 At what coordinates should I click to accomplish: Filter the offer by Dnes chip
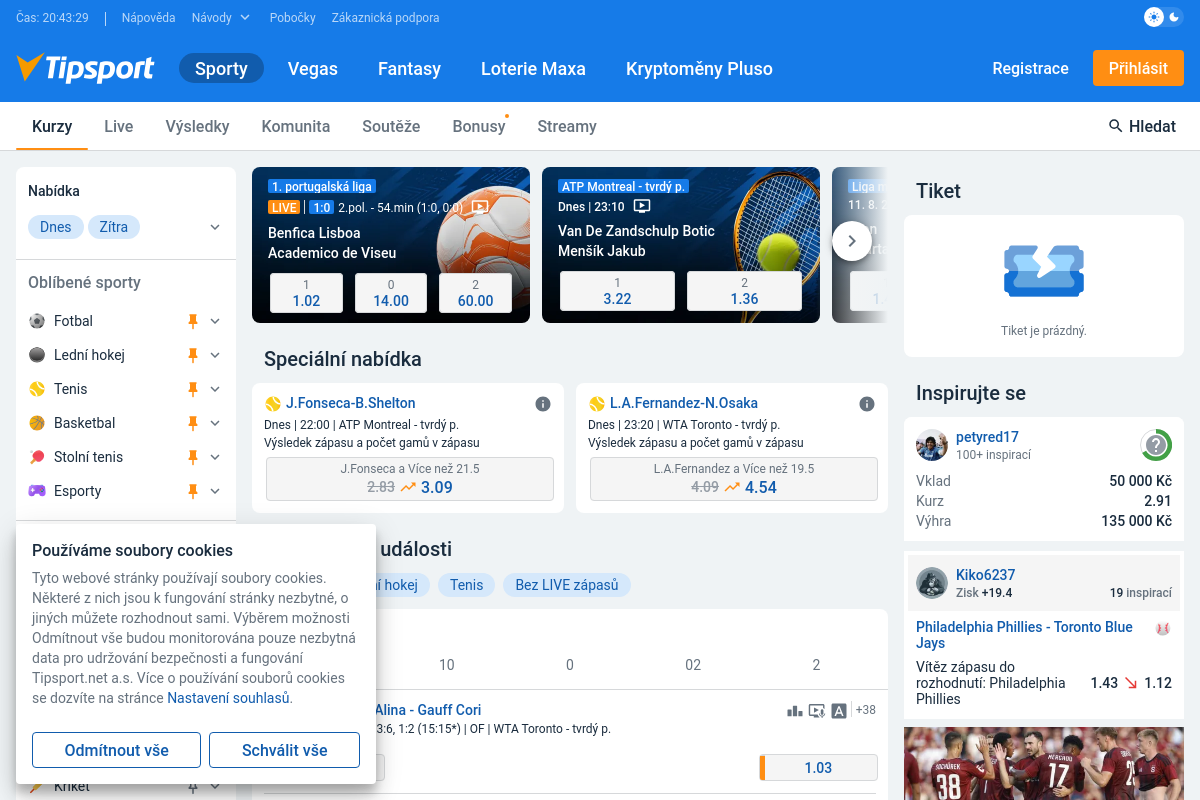(56, 227)
